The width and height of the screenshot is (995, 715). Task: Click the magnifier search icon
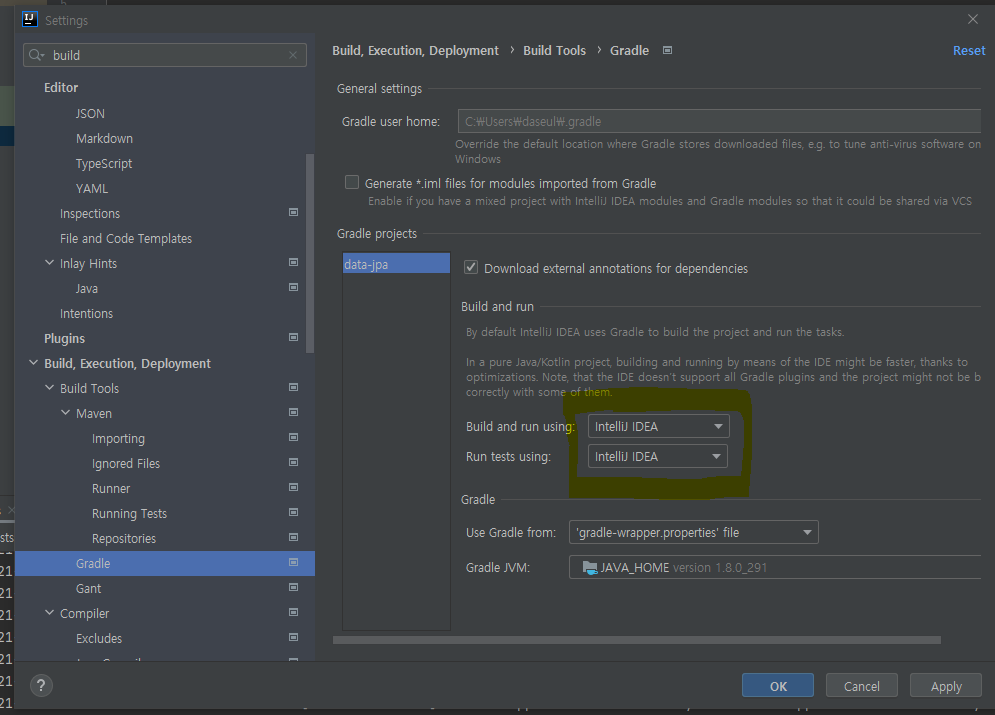(x=37, y=55)
